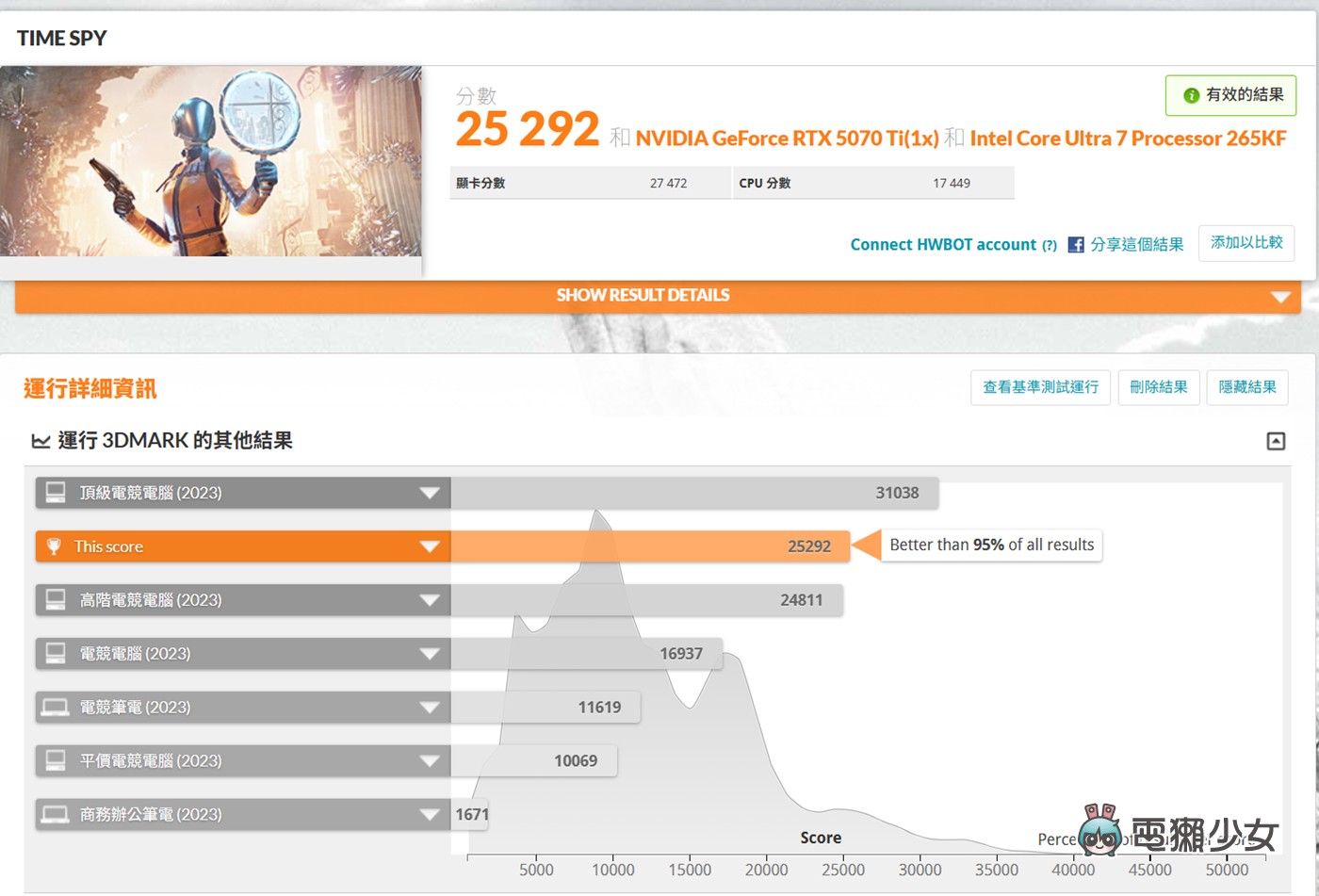Click the chart icon beside 運行 3DMARK 的其他結果
This screenshot has height=896, width=1319.
[x=41, y=441]
